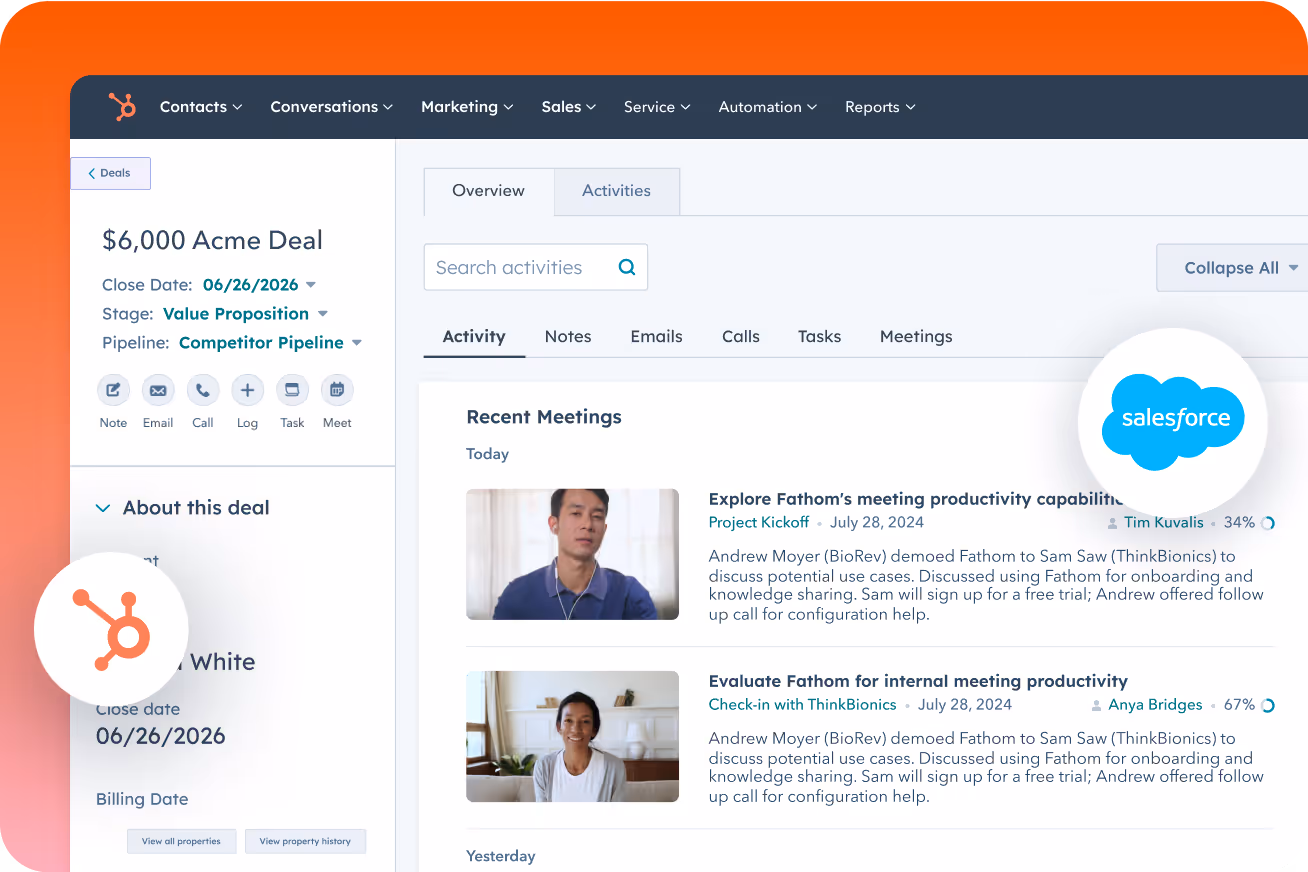Click View property history button
This screenshot has width=1308, height=872.
(x=305, y=841)
